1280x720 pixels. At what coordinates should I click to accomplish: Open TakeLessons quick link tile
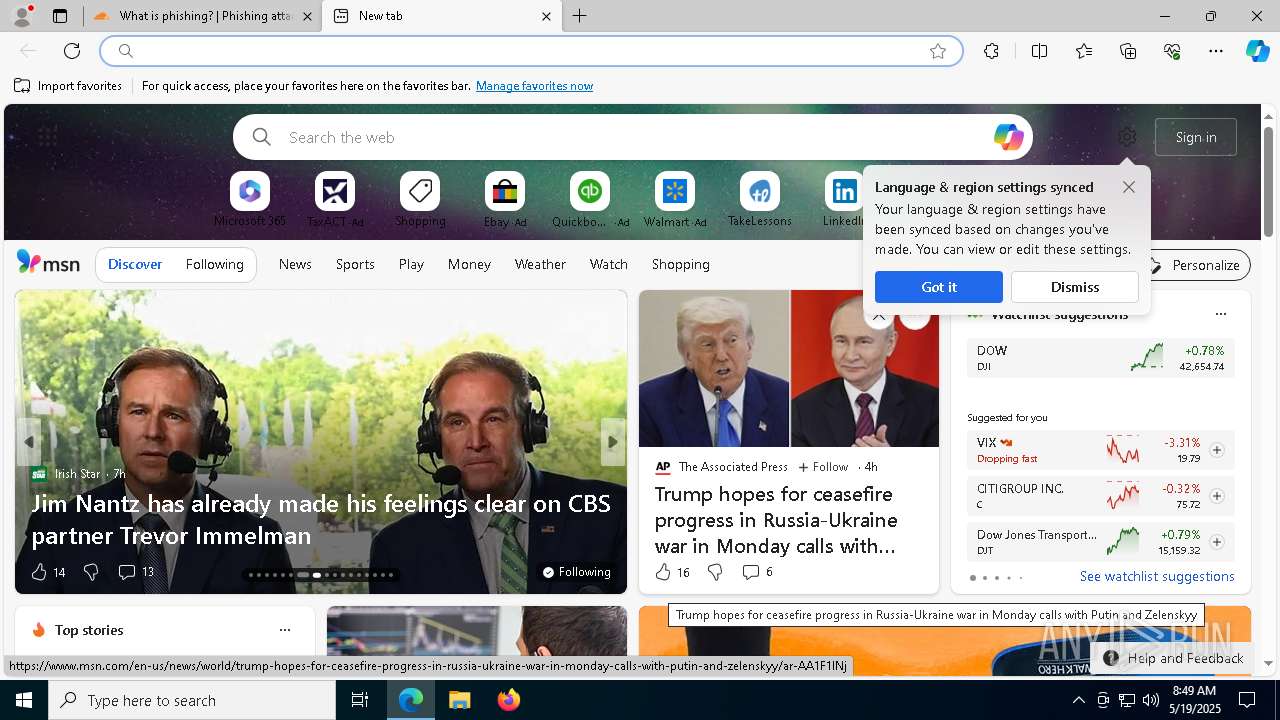[x=760, y=200]
